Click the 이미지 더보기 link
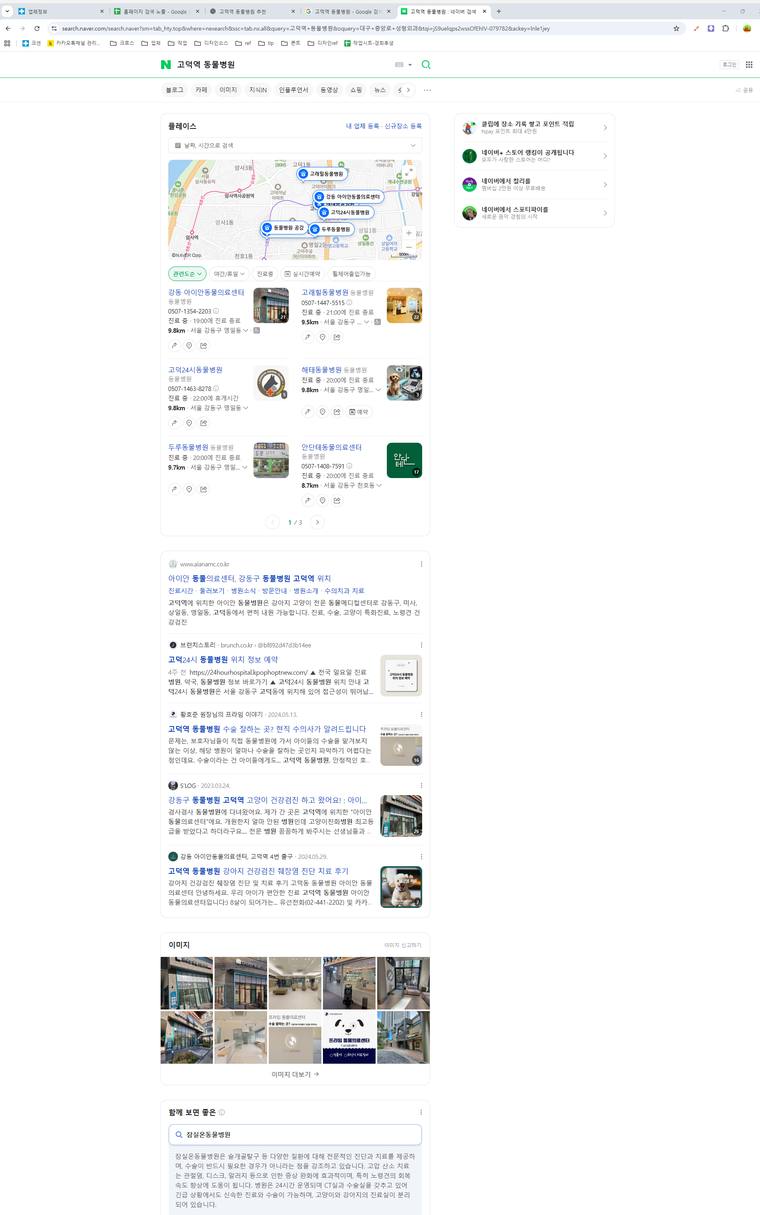 (x=295, y=1074)
